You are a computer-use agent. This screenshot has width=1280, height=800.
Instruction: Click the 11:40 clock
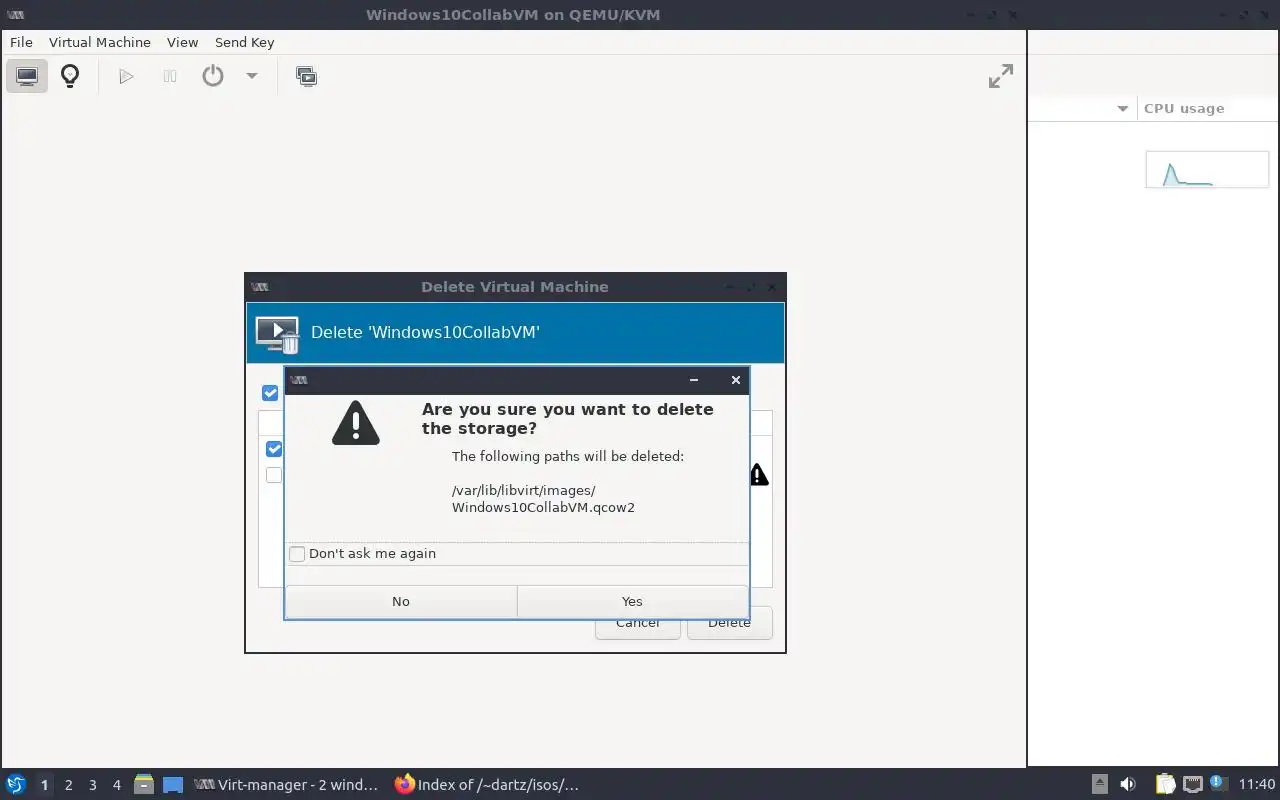pos(1257,784)
